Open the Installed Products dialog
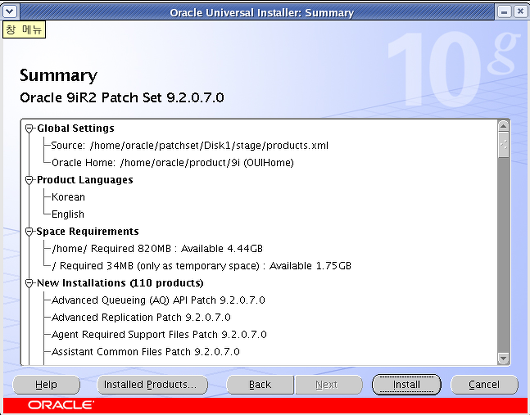 152,385
